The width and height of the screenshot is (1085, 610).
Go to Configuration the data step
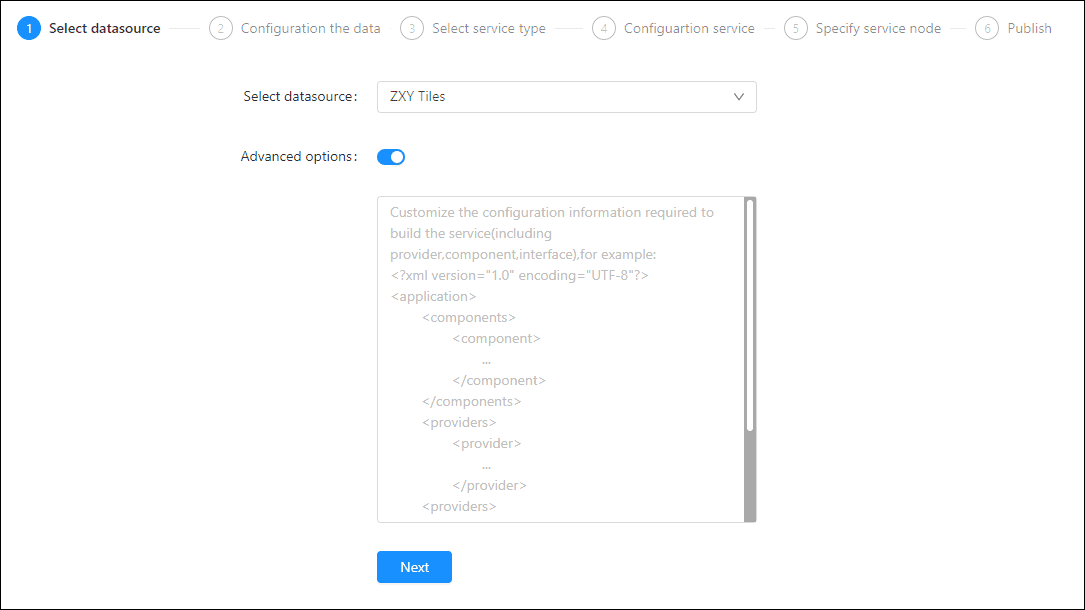(x=310, y=28)
